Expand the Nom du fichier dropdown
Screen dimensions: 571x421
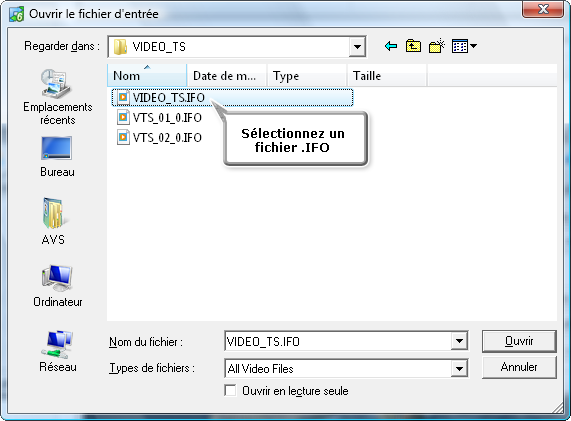[x=459, y=341]
